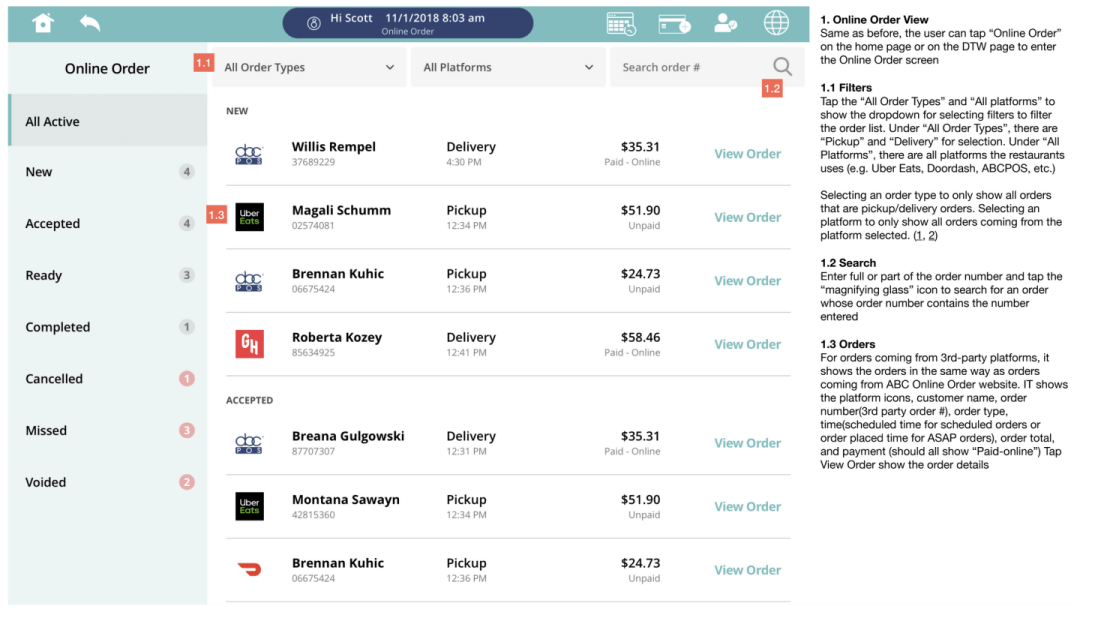The image size is (1099, 617).
Task: Expand the All Order Types dropdown
Action: point(309,67)
